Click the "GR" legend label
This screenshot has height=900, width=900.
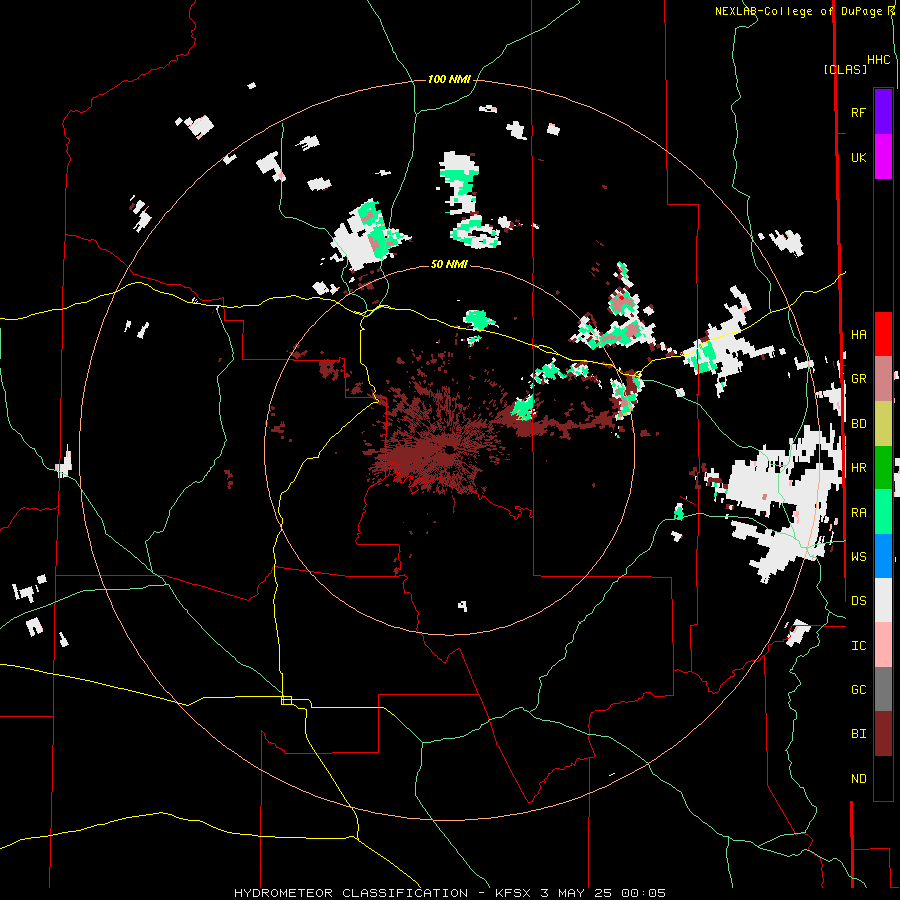click(x=858, y=379)
